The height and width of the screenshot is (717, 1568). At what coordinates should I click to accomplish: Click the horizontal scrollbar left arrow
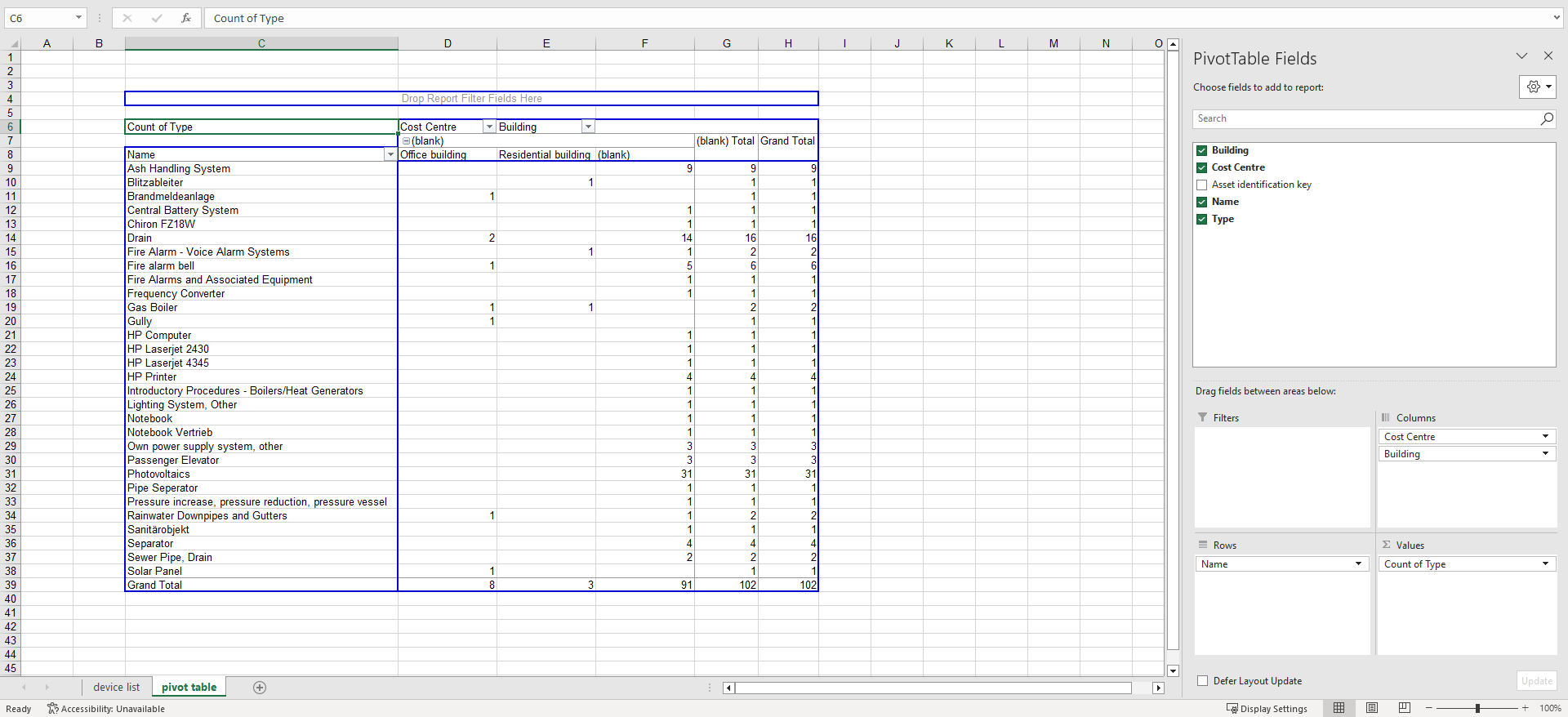[x=728, y=688]
